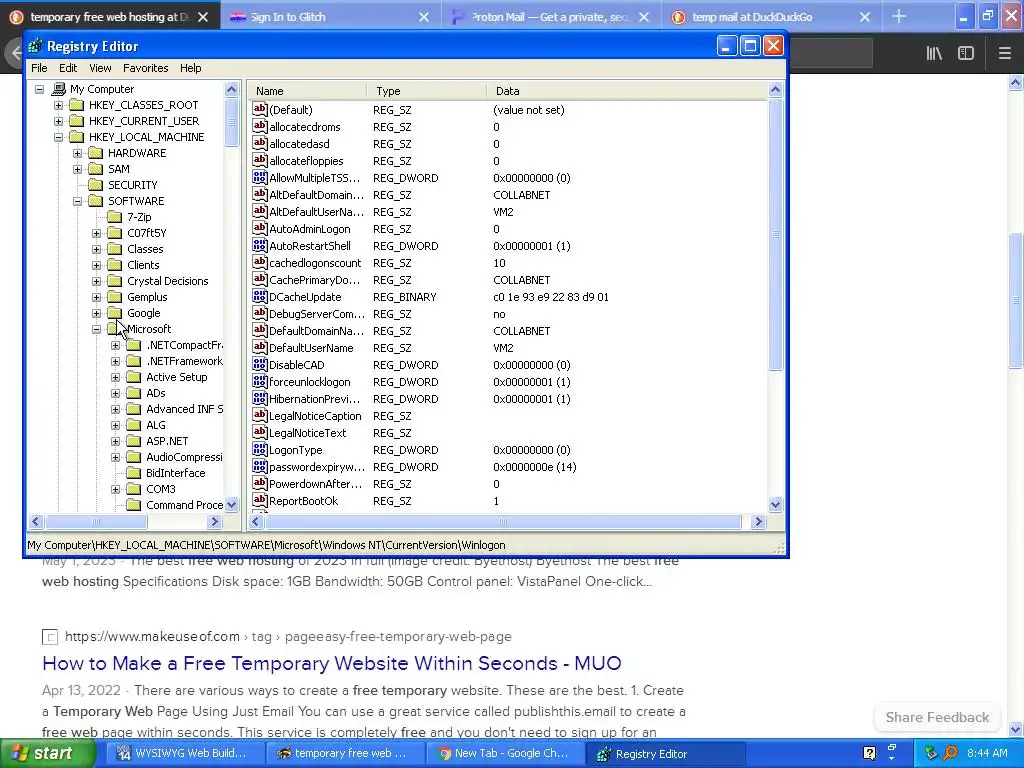The image size is (1024, 768).
Task: Click the ReportBootOk string value icon
Action: coord(260,500)
